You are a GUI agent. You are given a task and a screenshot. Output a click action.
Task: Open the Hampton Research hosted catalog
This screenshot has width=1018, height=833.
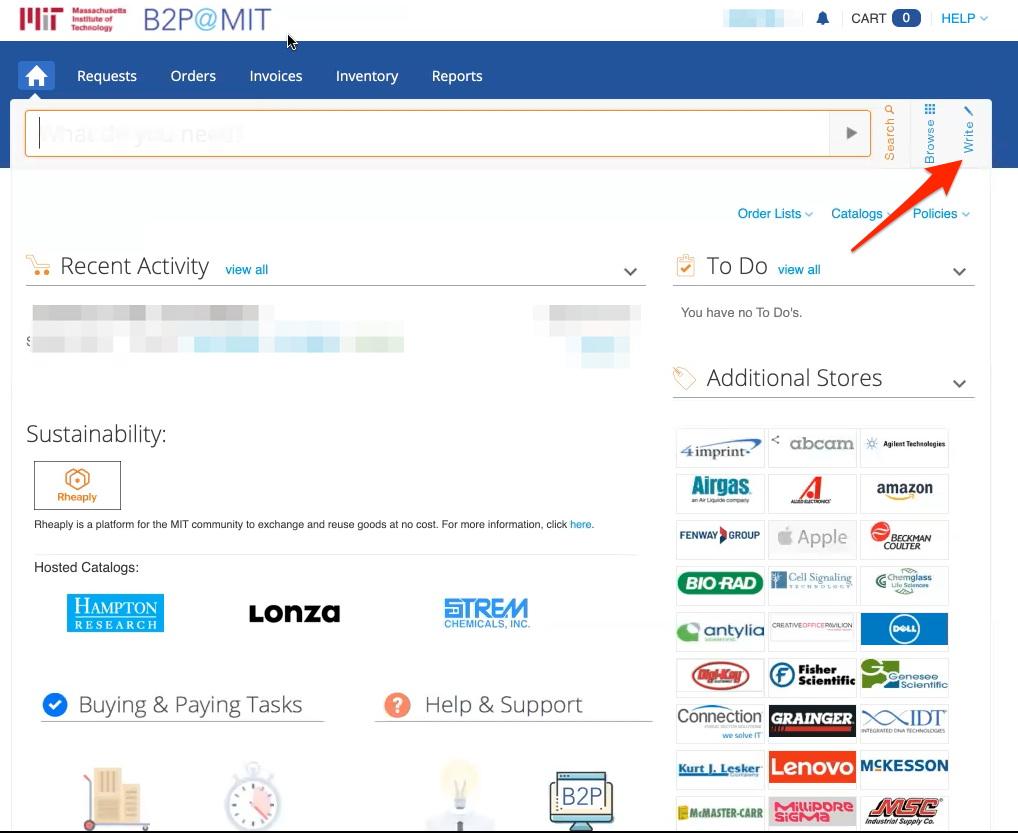point(116,613)
